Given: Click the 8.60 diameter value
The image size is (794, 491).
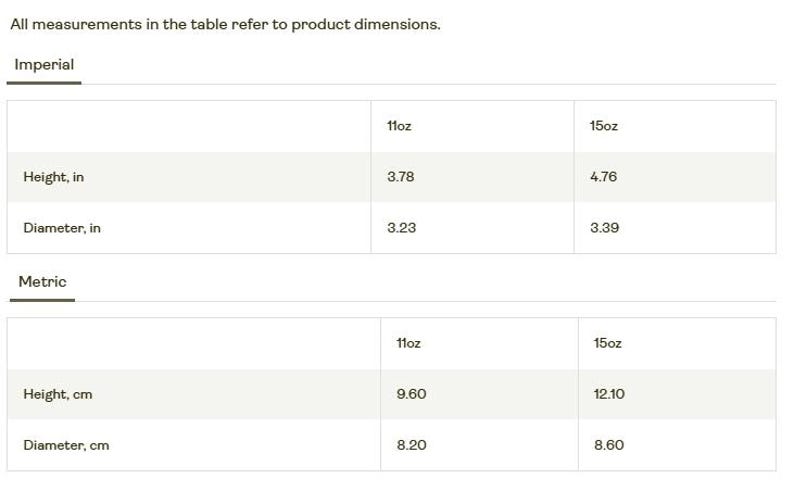Looking at the screenshot, I should point(609,445).
